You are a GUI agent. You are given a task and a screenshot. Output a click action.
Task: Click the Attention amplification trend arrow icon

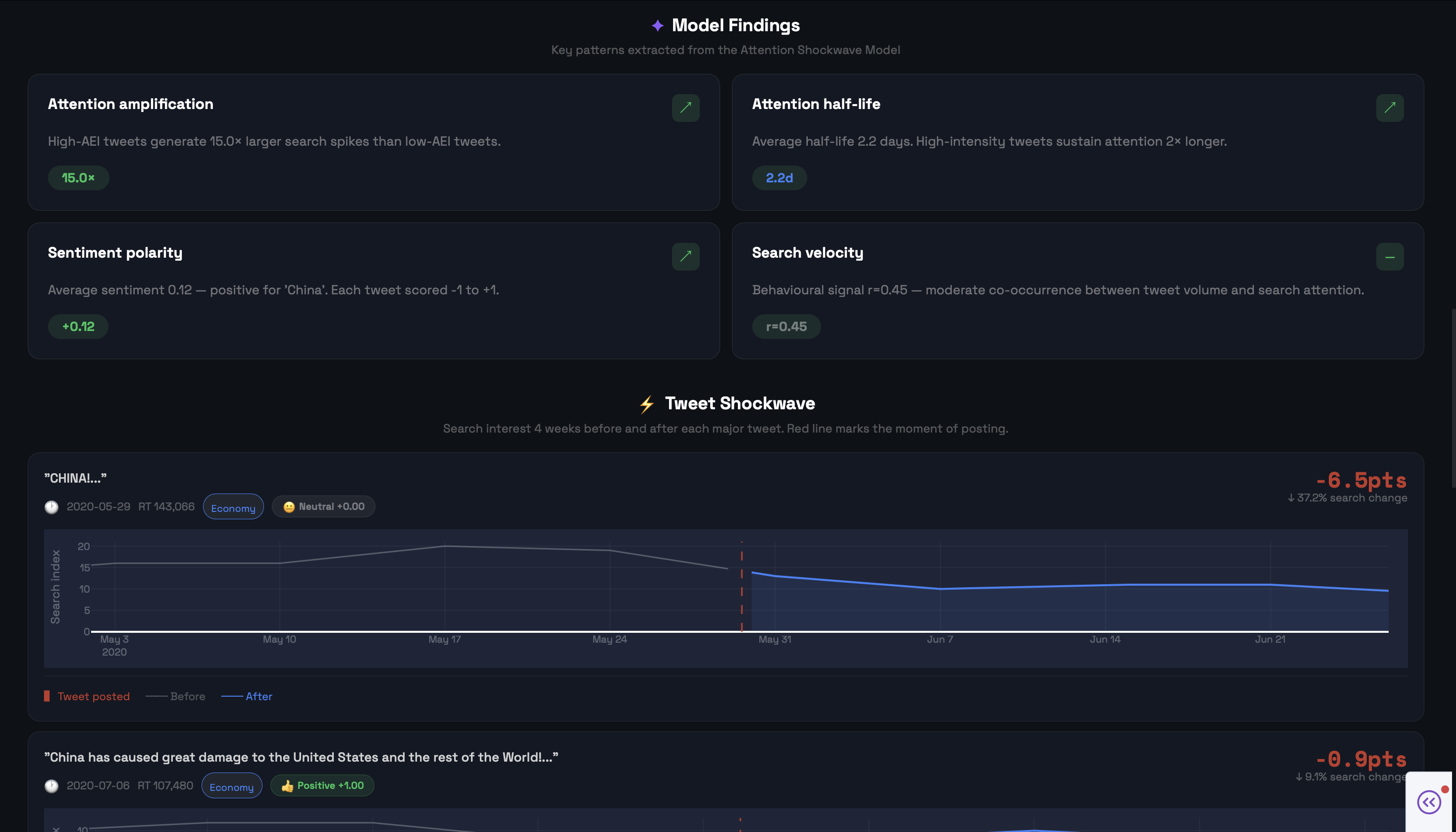click(x=685, y=108)
